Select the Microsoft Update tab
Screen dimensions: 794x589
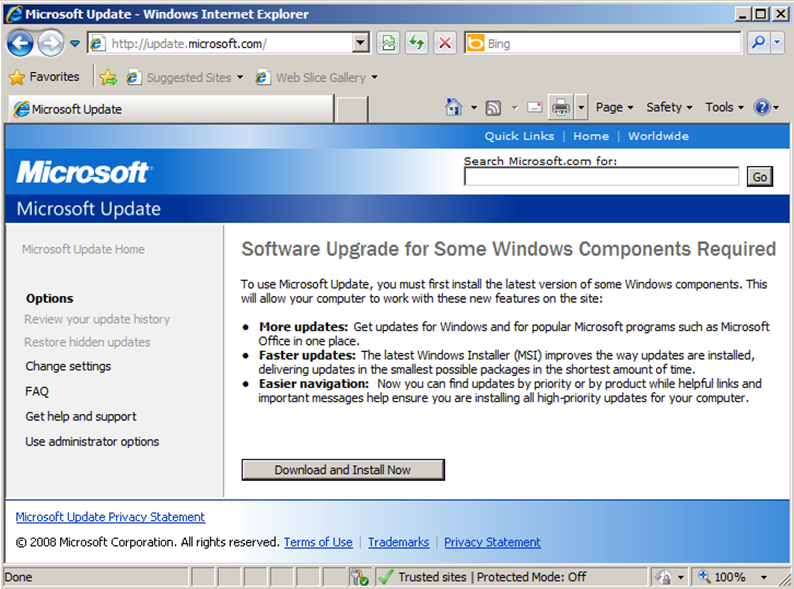click(x=171, y=109)
